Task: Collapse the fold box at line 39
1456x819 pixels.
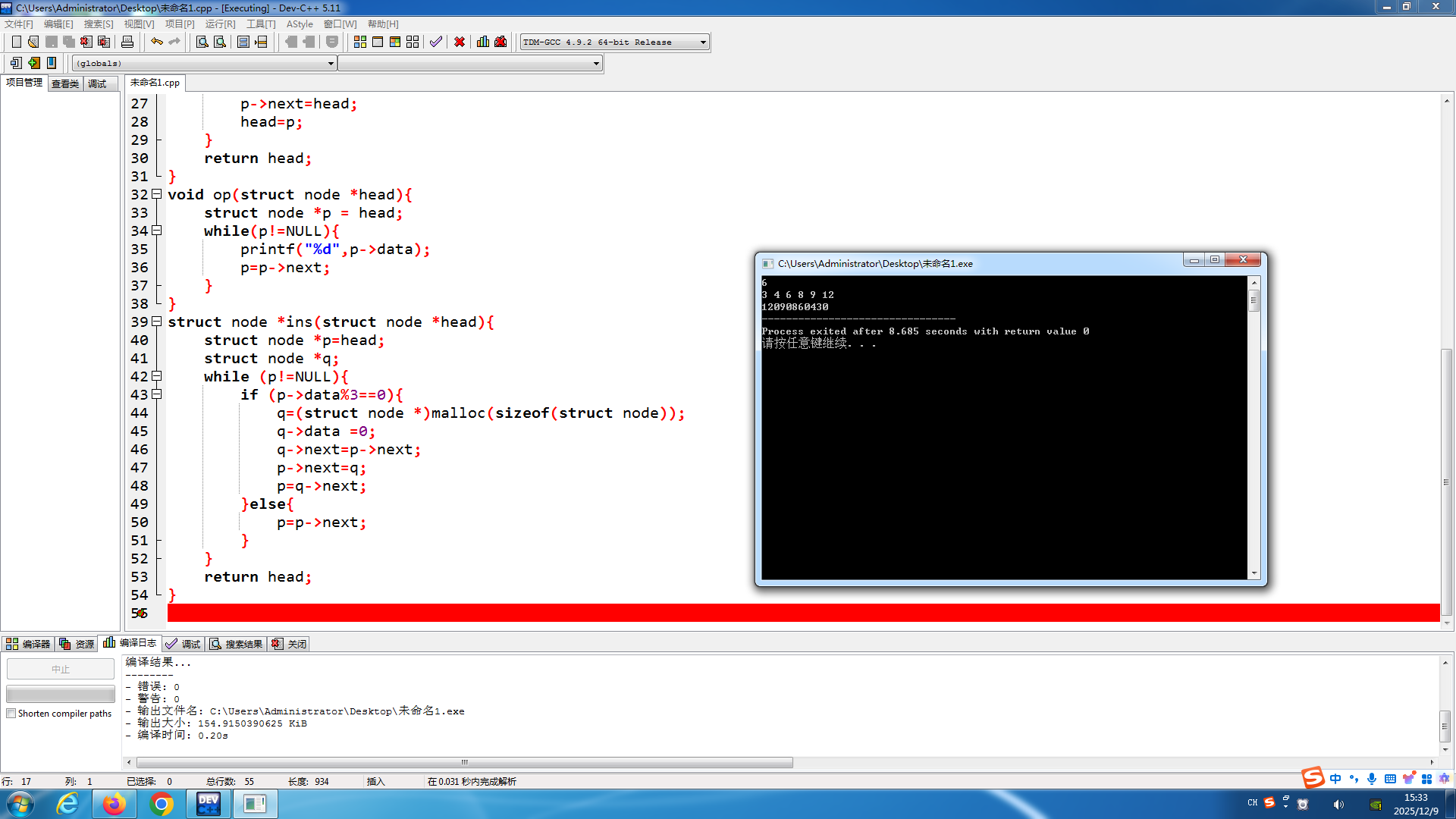Action: point(157,322)
